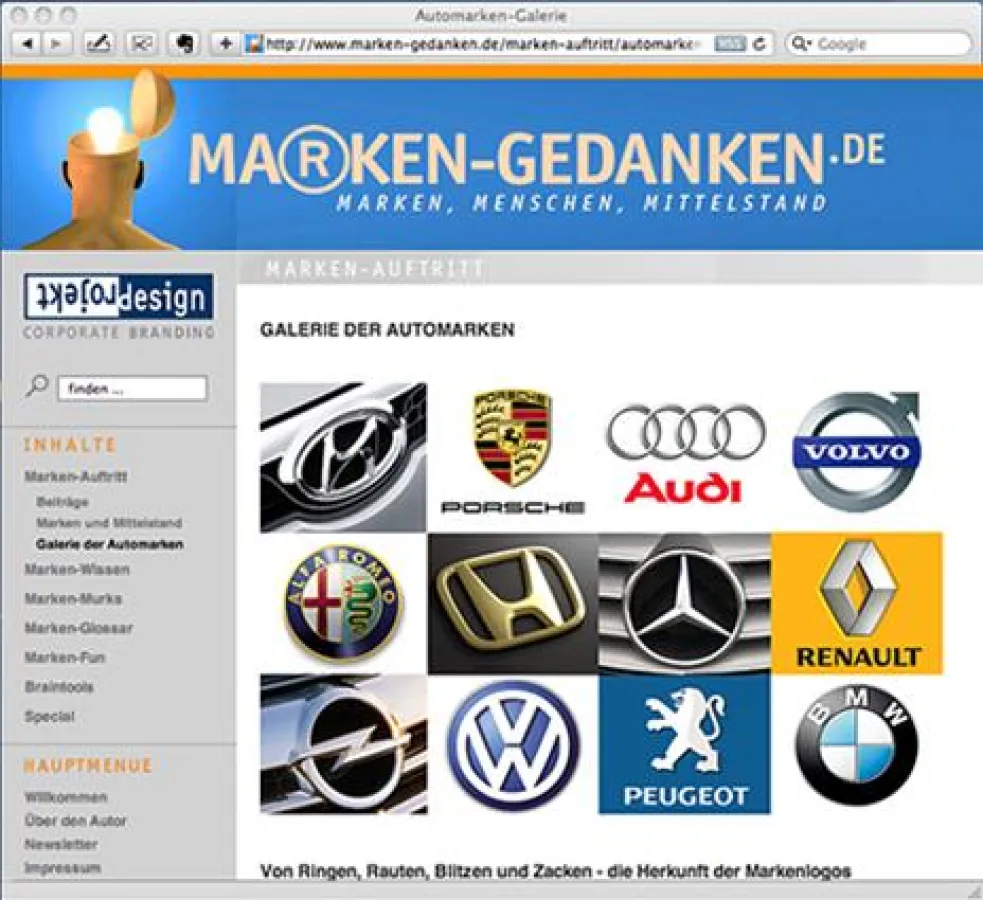Click the RSS badge in address bar
The height and width of the screenshot is (900, 983).
click(729, 44)
